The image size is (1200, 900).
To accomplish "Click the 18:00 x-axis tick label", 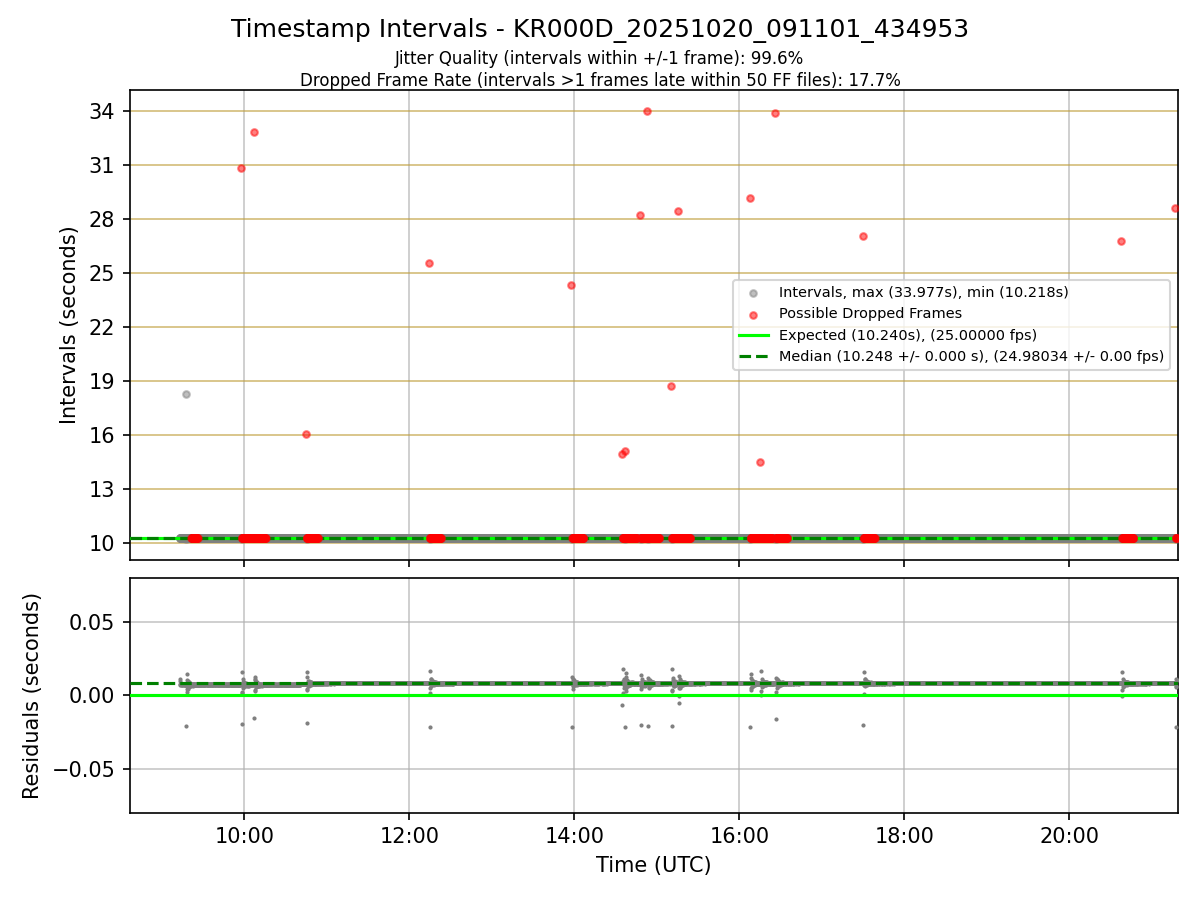I will tap(904, 835).
